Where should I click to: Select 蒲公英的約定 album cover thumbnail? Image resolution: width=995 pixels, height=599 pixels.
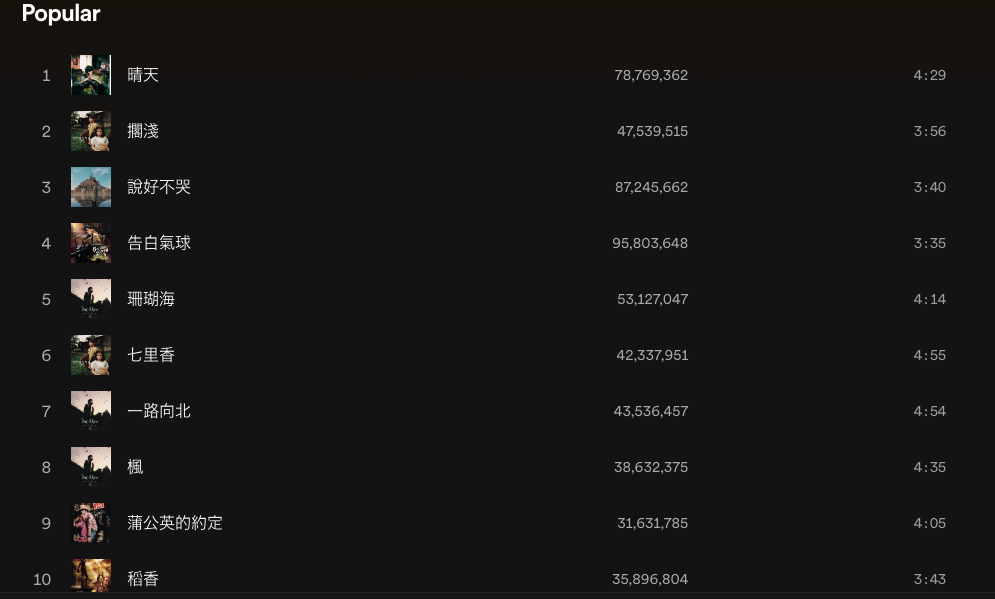coord(91,523)
